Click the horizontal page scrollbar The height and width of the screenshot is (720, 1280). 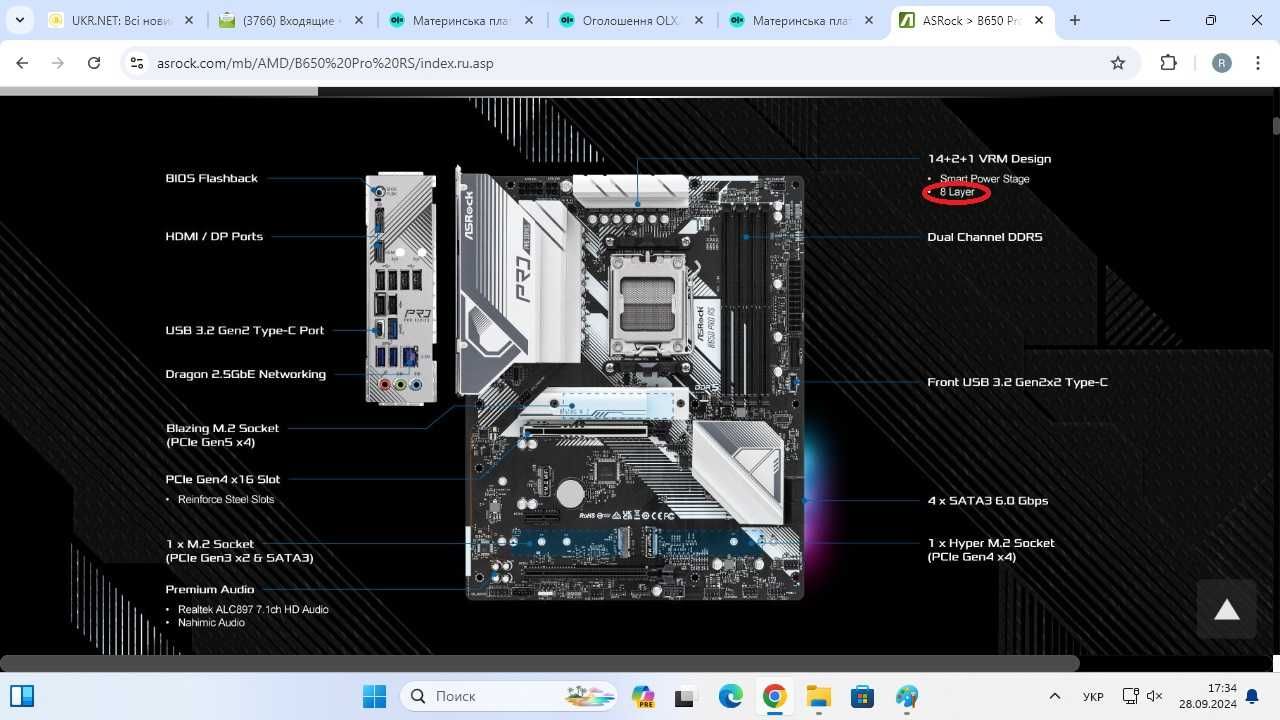click(540, 663)
